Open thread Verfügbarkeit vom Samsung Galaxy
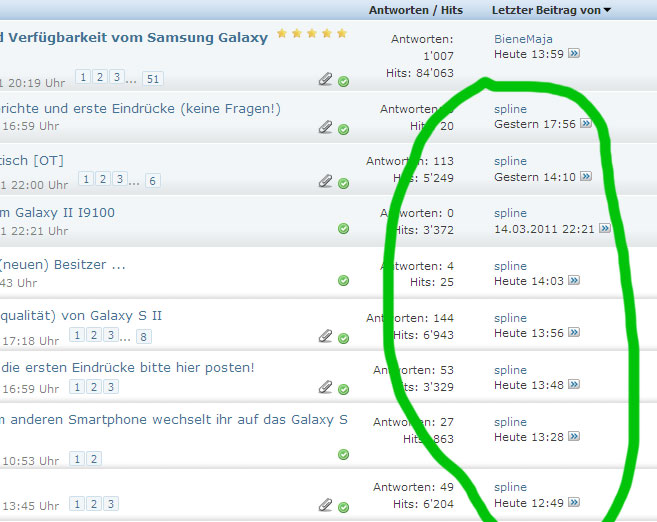 134,38
